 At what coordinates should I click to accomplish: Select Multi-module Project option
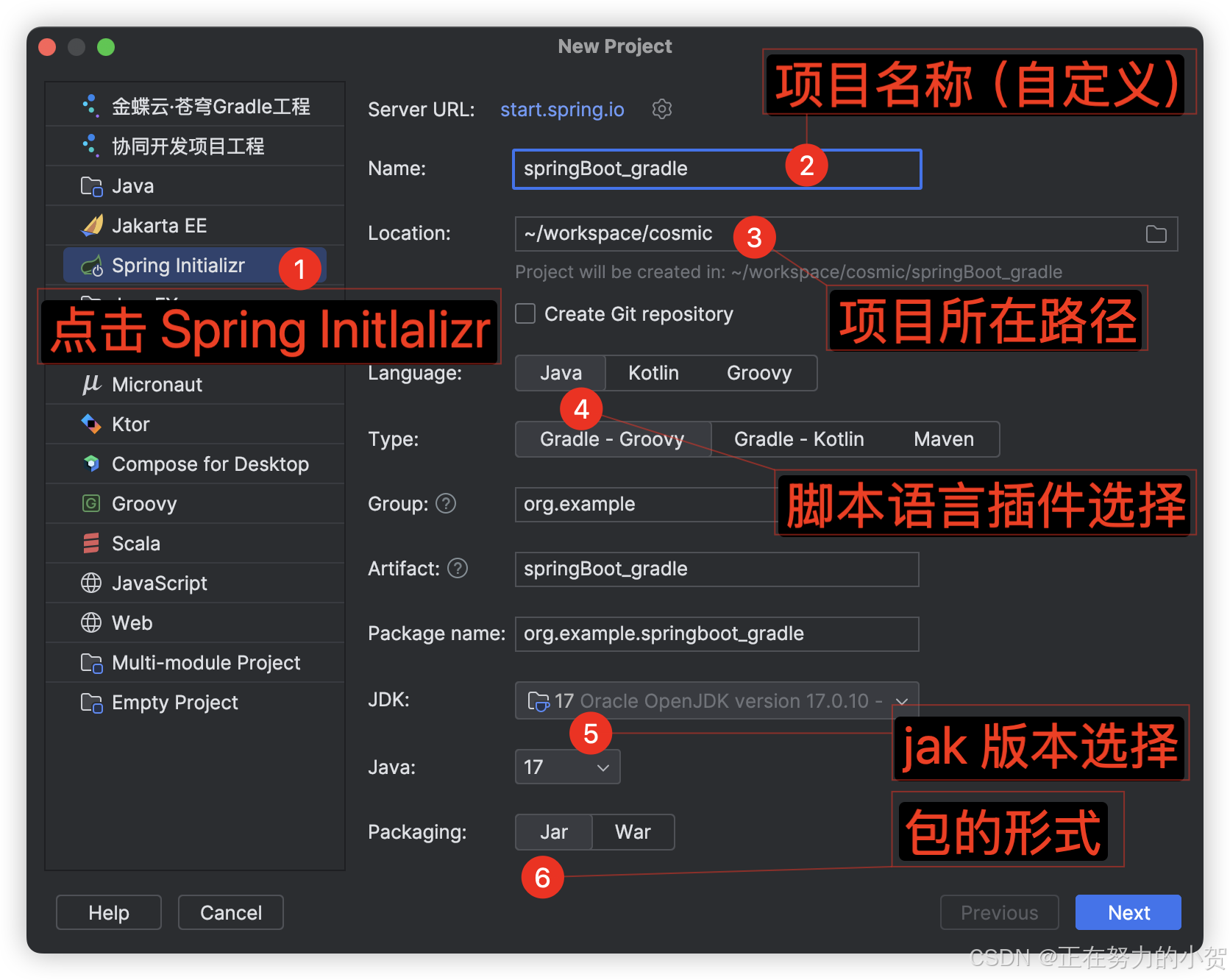click(x=195, y=662)
